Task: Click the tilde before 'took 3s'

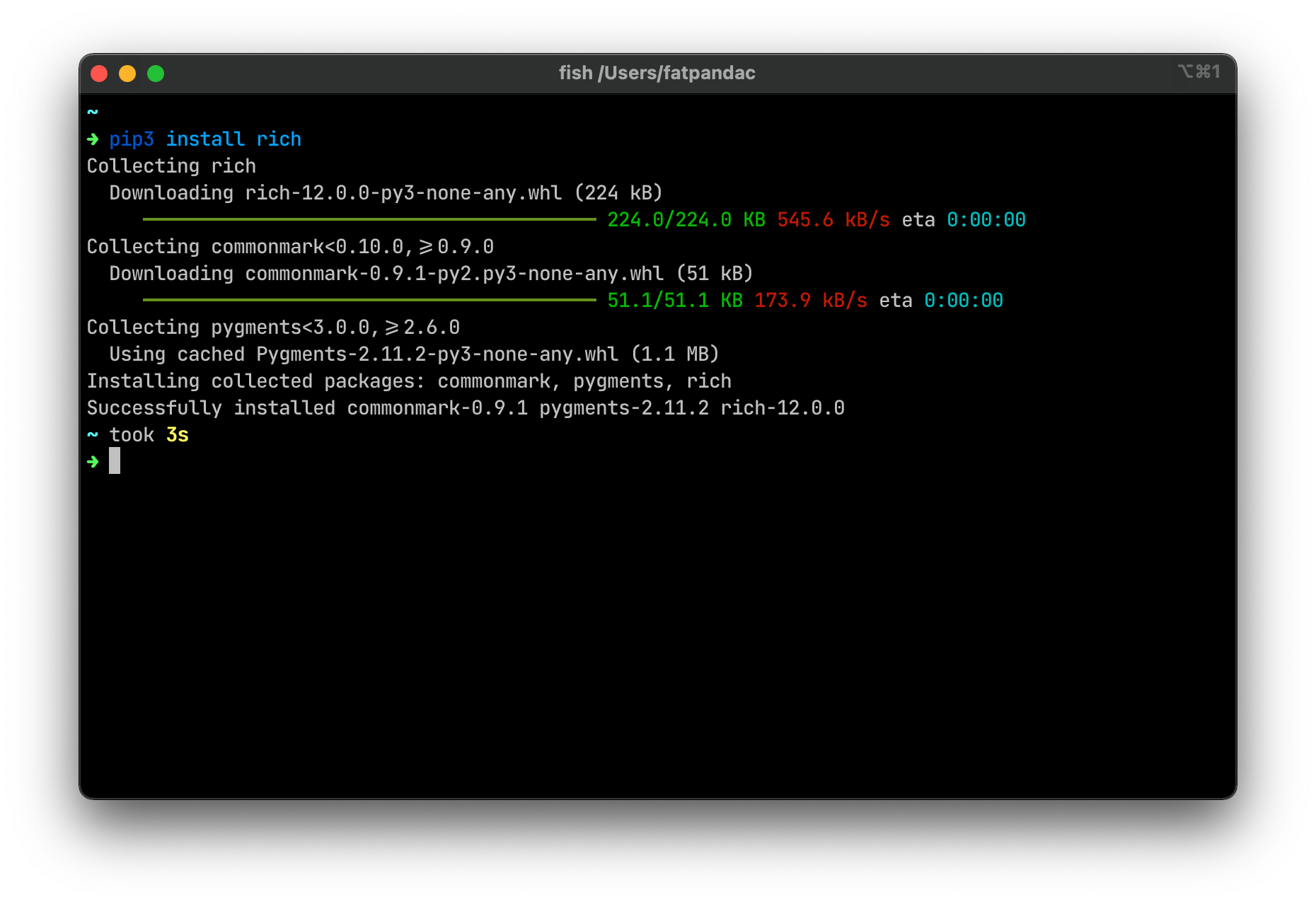Action: click(93, 434)
